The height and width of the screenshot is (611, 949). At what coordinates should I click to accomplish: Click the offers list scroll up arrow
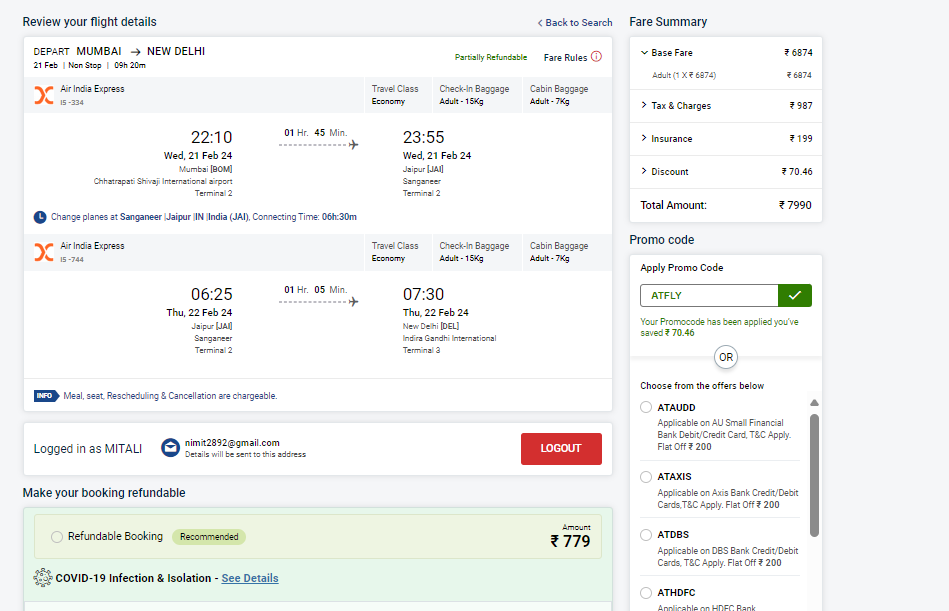click(815, 403)
